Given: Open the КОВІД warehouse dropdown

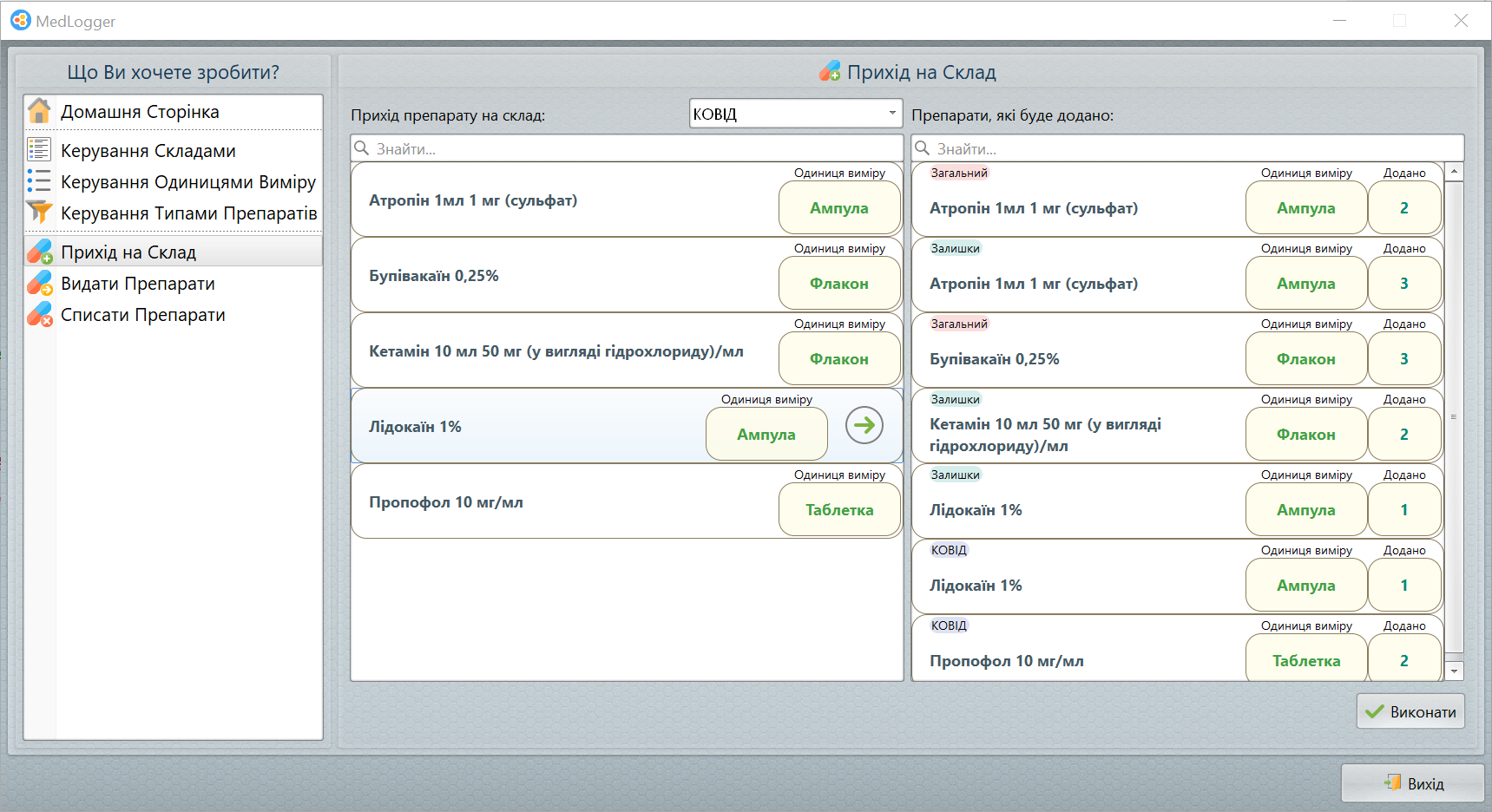Looking at the screenshot, I should [x=891, y=114].
